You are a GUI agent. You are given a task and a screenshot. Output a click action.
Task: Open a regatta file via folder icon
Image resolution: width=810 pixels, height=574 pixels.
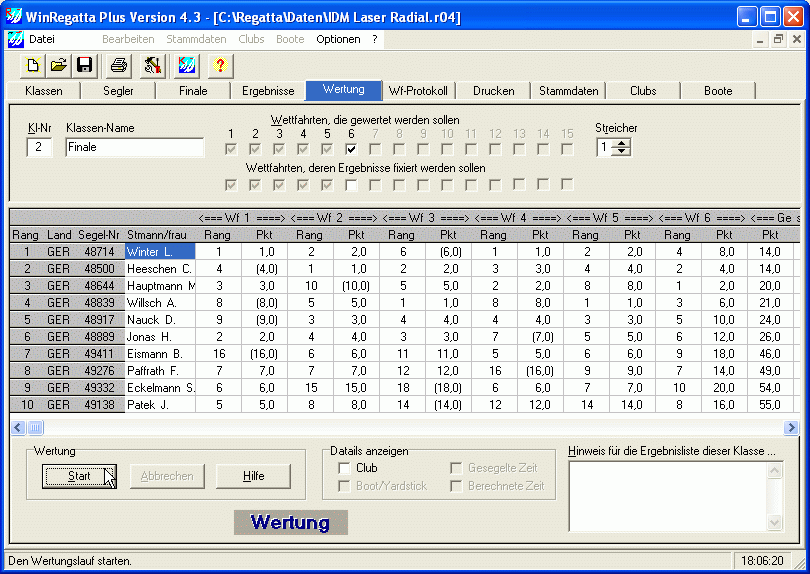[x=59, y=65]
